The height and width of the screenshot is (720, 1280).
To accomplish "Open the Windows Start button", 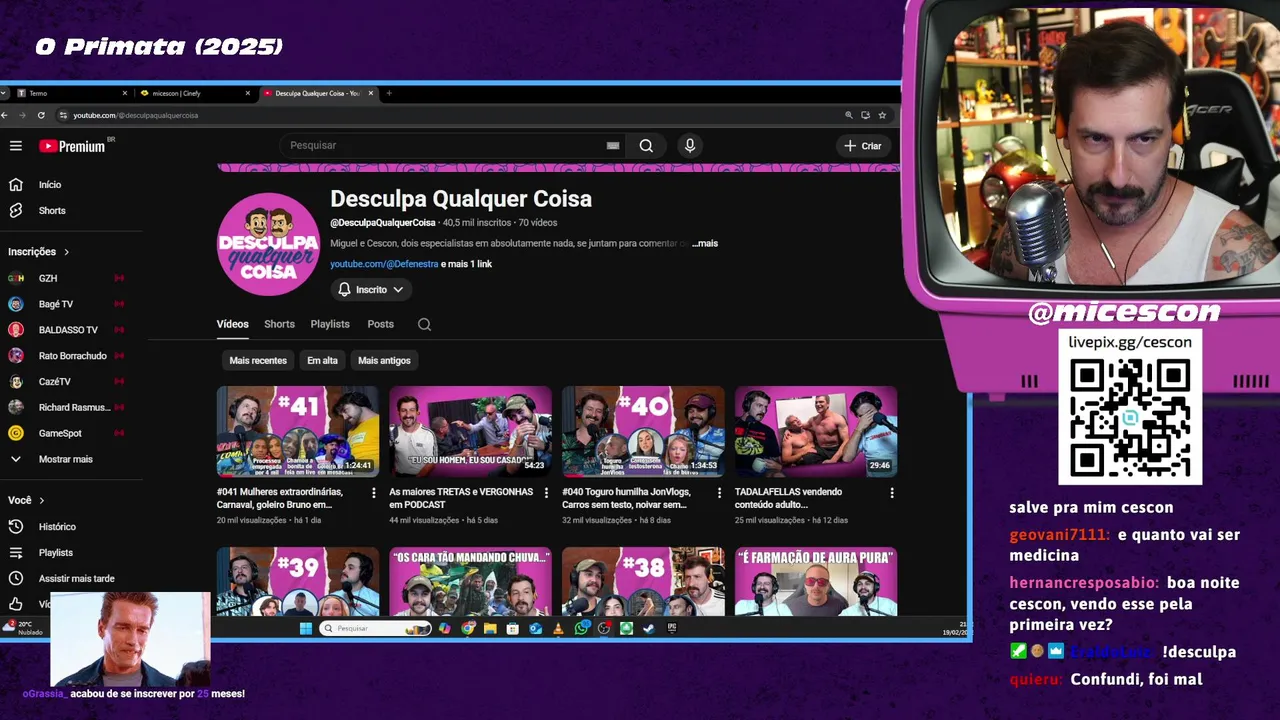I will coord(306,629).
